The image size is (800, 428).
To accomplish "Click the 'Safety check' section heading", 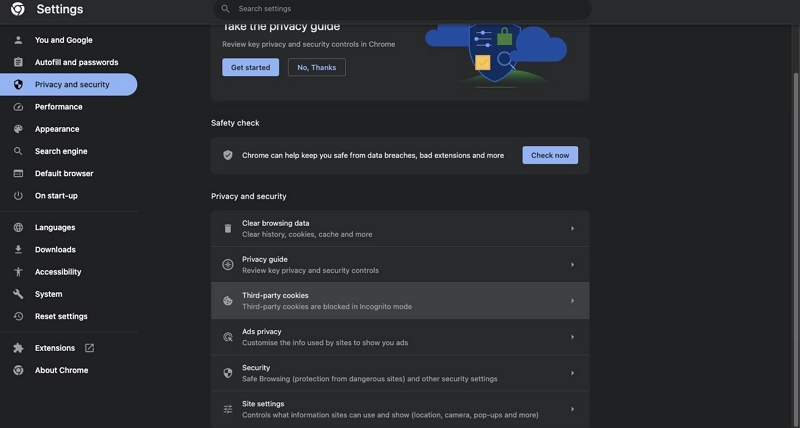I will [235, 123].
